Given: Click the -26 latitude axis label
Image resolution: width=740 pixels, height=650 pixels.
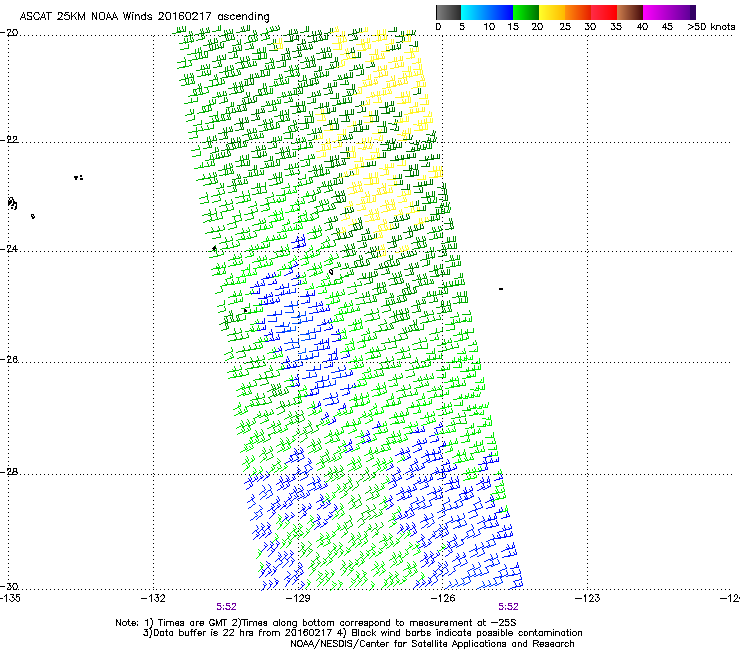Looking at the screenshot, I should pos(9,360).
